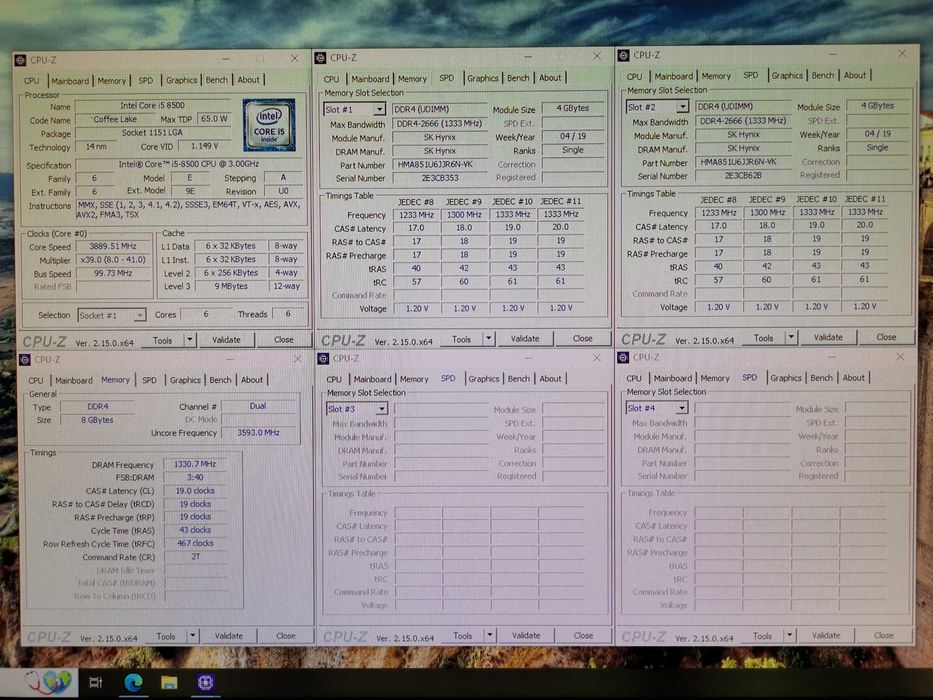Click Validate in Slot #1 window
The width and height of the screenshot is (933, 700).
[525, 339]
